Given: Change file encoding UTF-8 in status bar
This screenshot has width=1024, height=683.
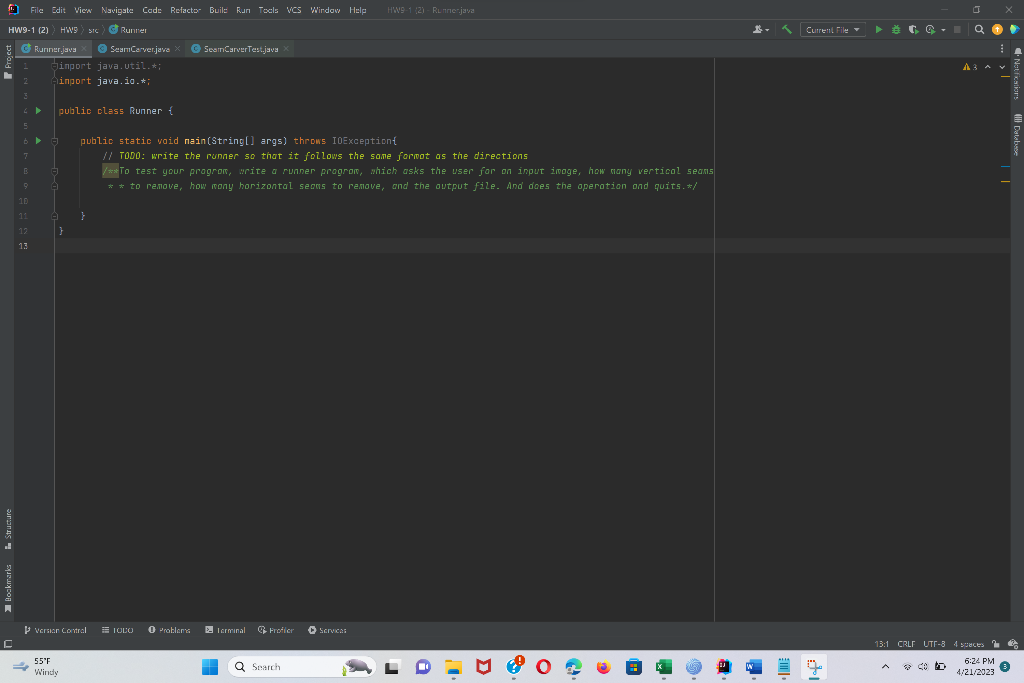Looking at the screenshot, I should [934, 644].
